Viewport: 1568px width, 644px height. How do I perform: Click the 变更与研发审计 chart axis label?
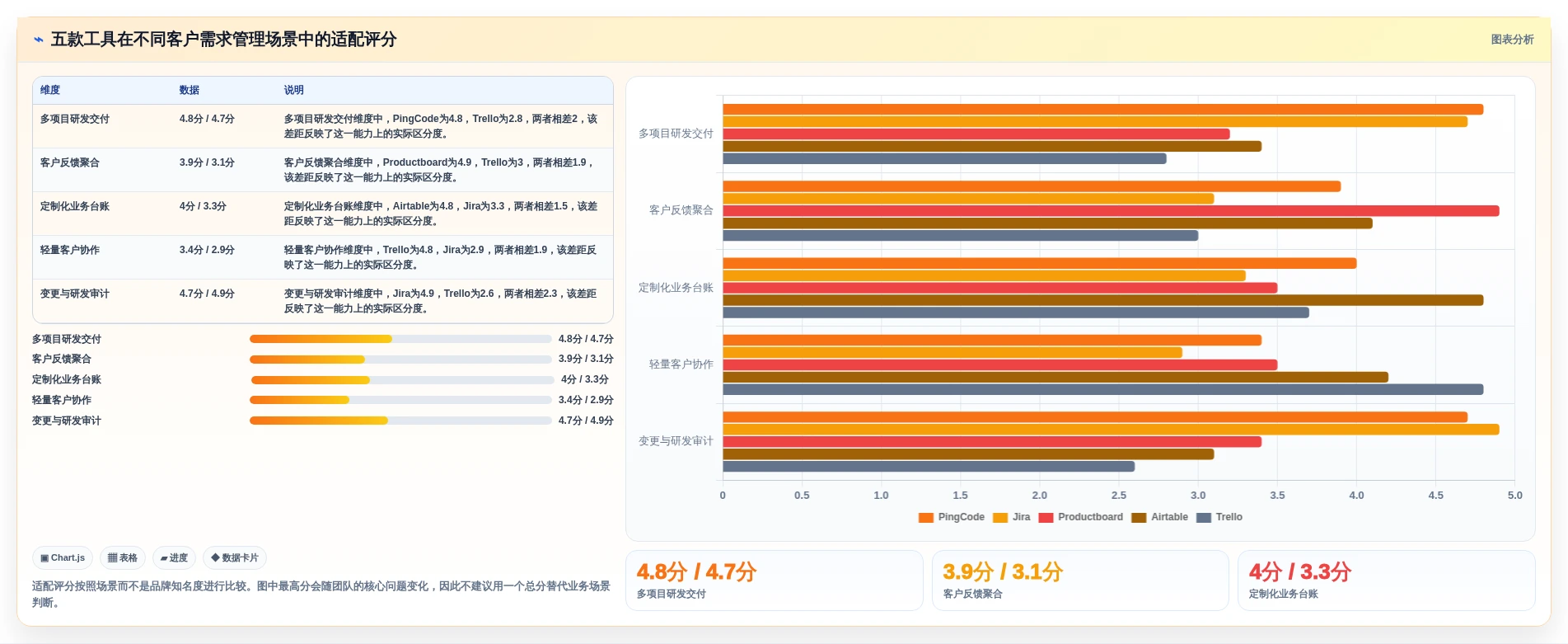click(676, 441)
